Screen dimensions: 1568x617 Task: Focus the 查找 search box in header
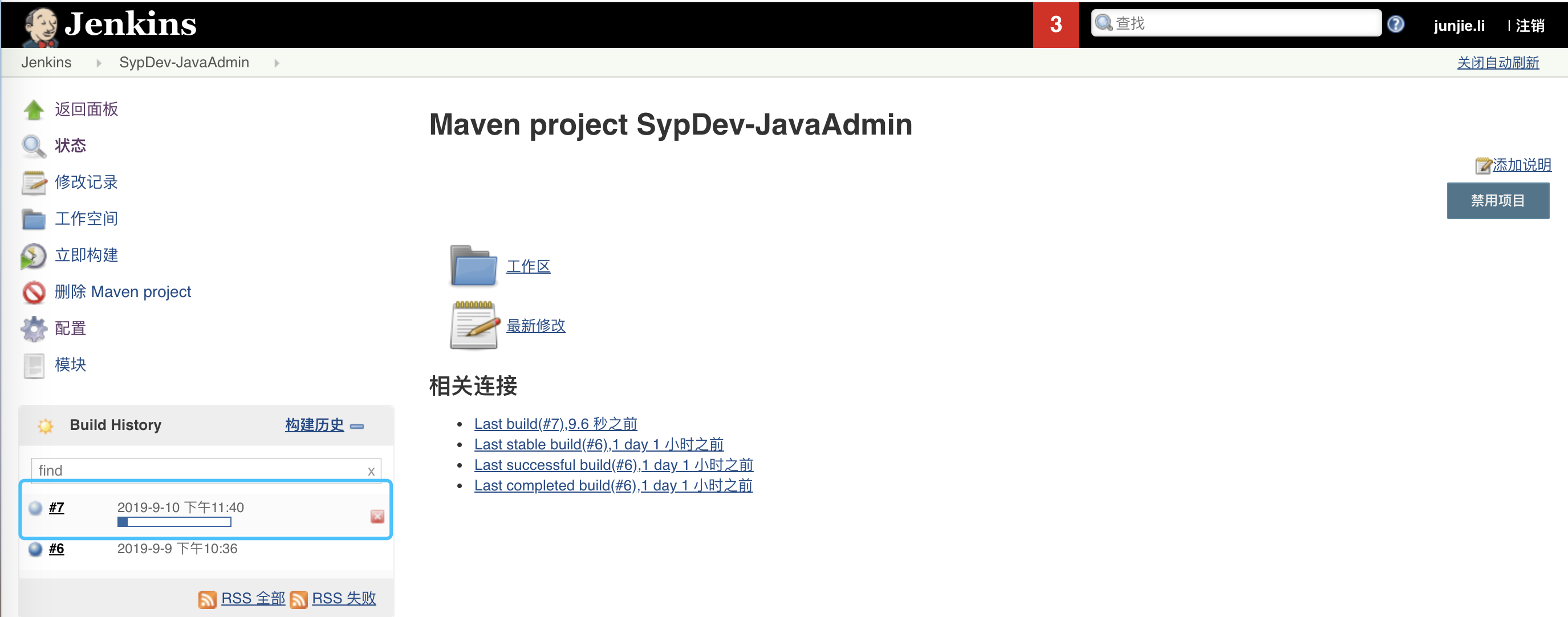1236,23
